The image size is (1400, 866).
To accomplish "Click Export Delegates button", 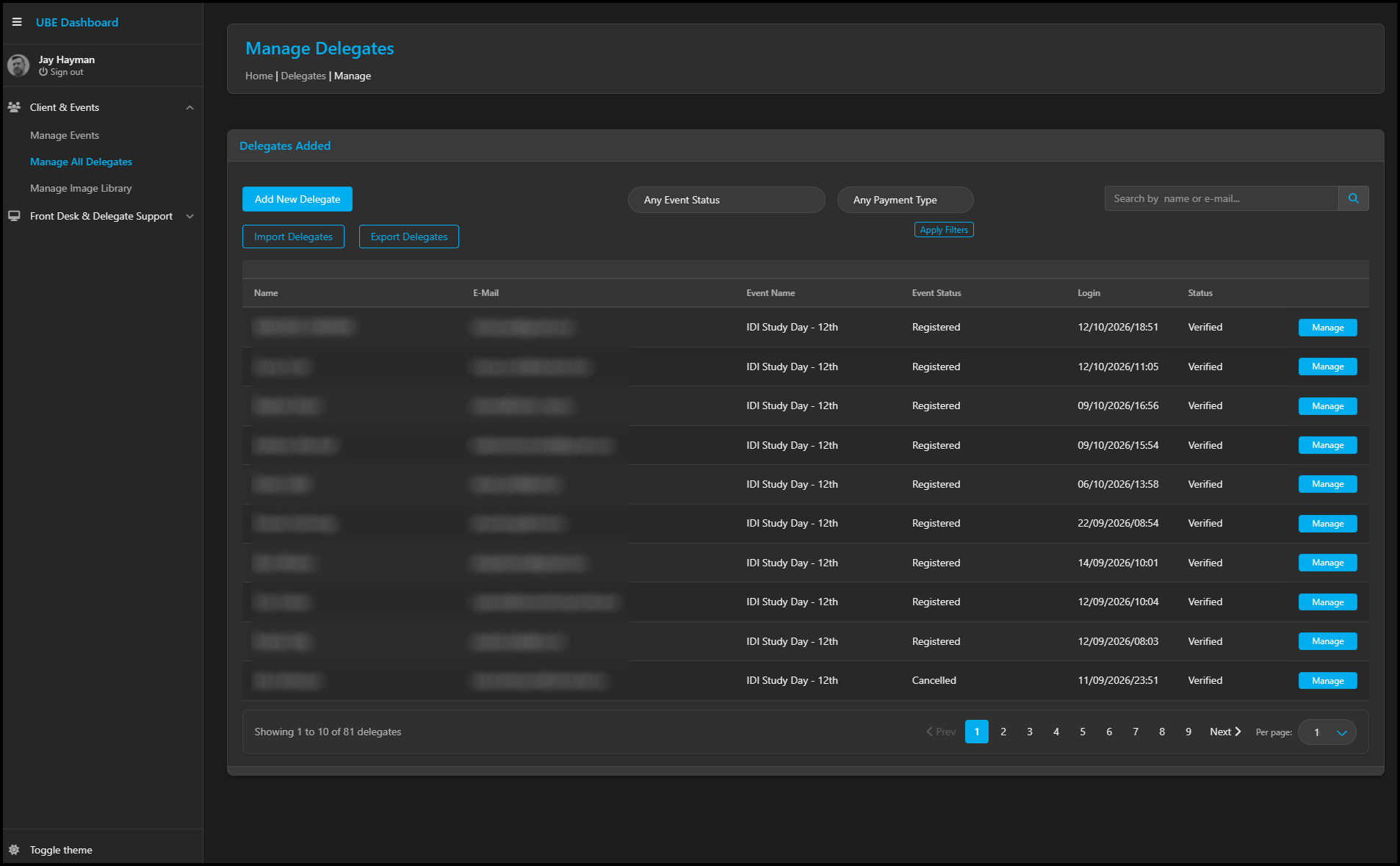I will [409, 237].
